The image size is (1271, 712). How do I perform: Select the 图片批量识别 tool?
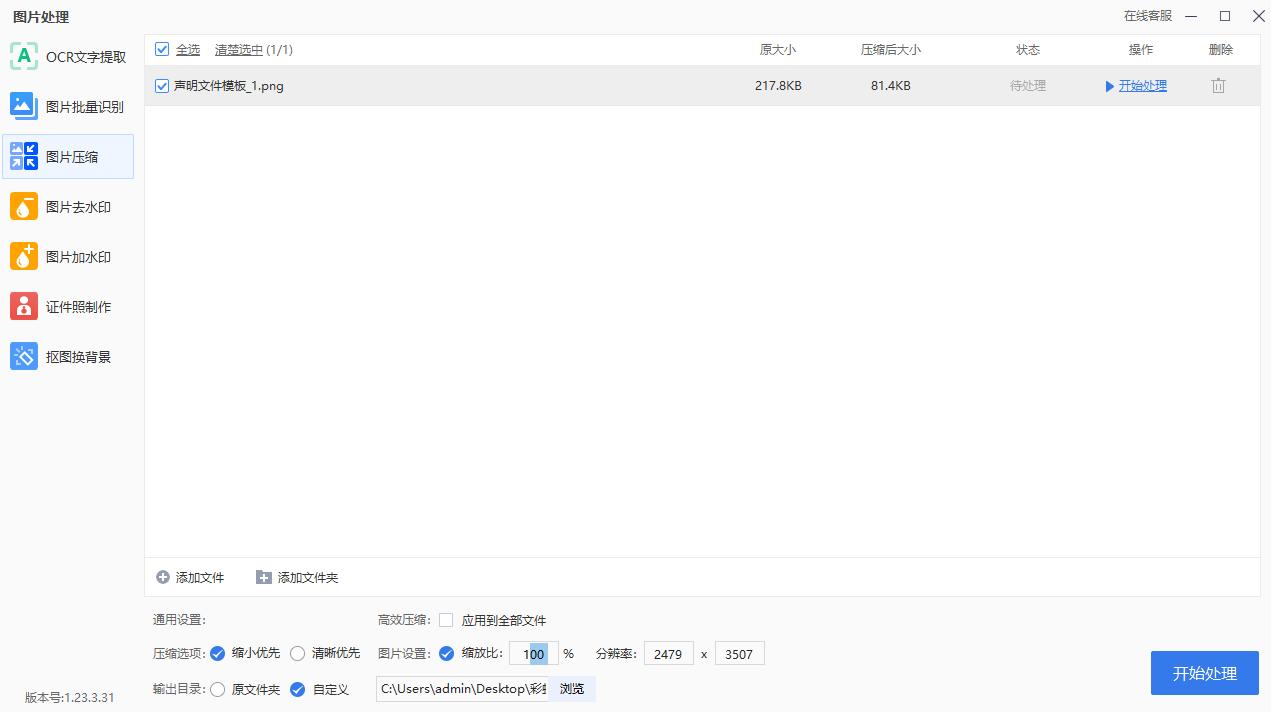(67, 106)
